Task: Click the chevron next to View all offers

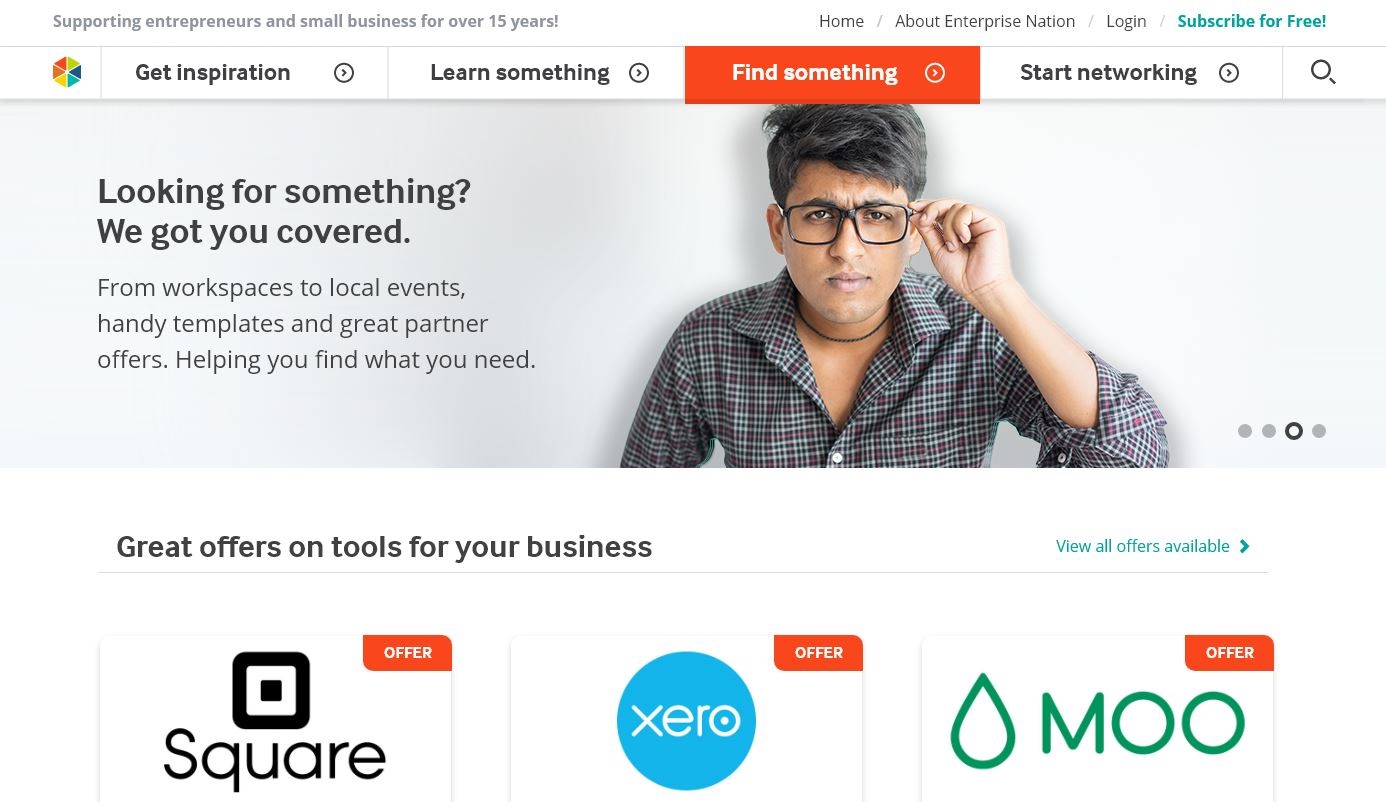Action: 1244,546
